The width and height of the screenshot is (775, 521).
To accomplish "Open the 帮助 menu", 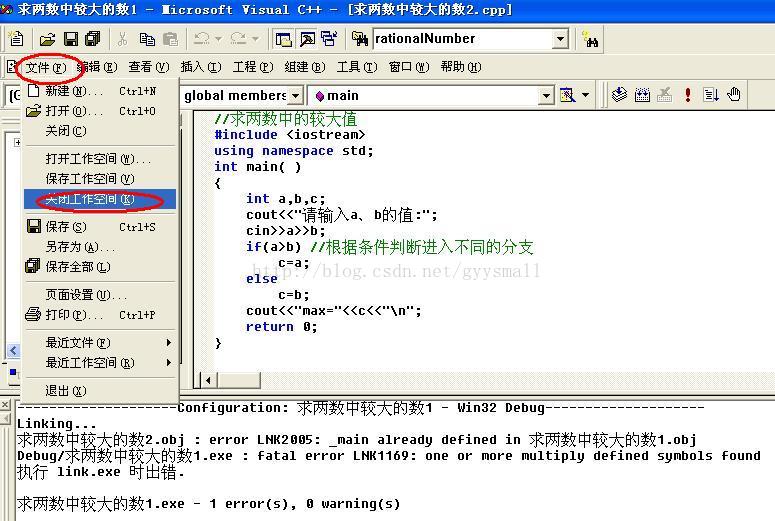I will (461, 67).
